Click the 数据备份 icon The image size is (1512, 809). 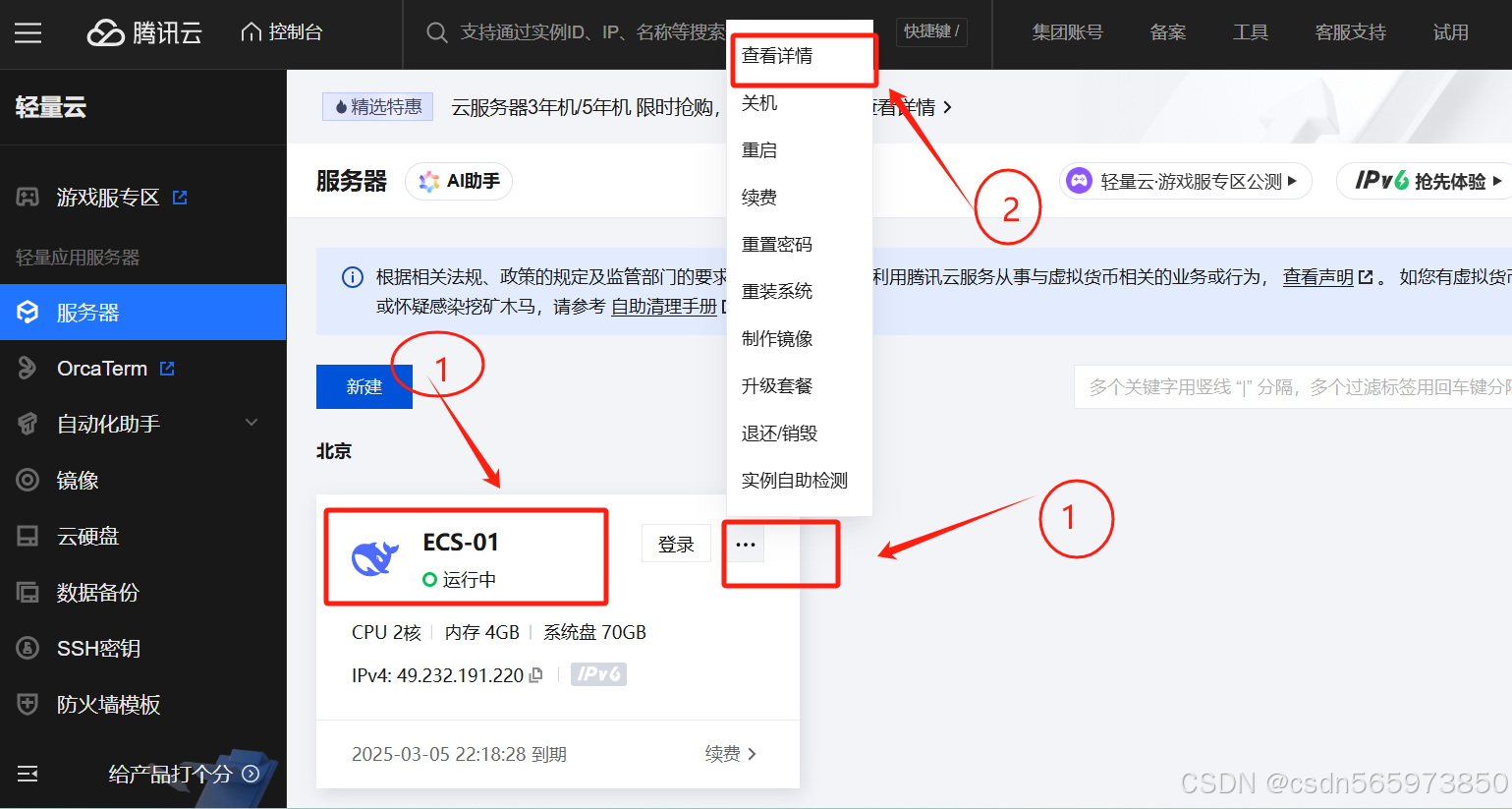(x=28, y=593)
